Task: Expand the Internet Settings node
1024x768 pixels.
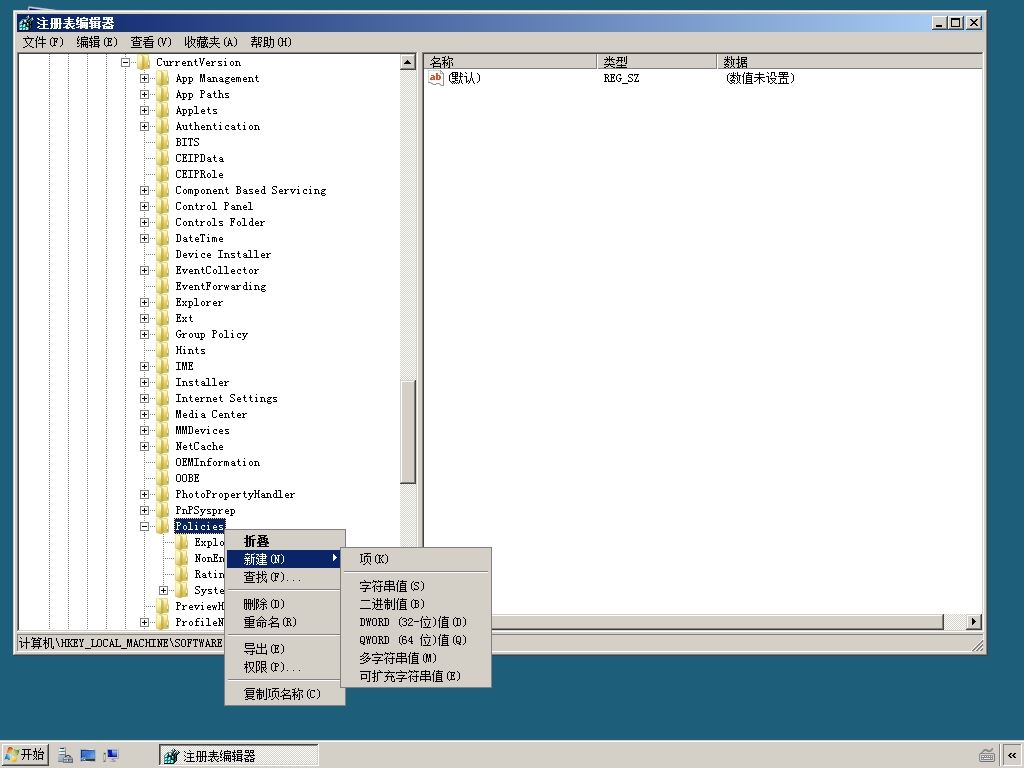Action: [144, 398]
